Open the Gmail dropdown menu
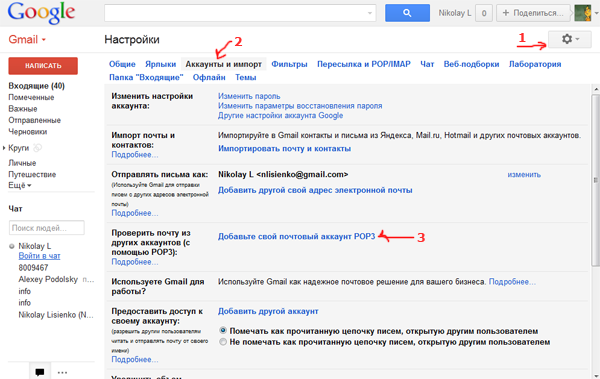Viewport: 600px width, 379px height. tap(27, 39)
